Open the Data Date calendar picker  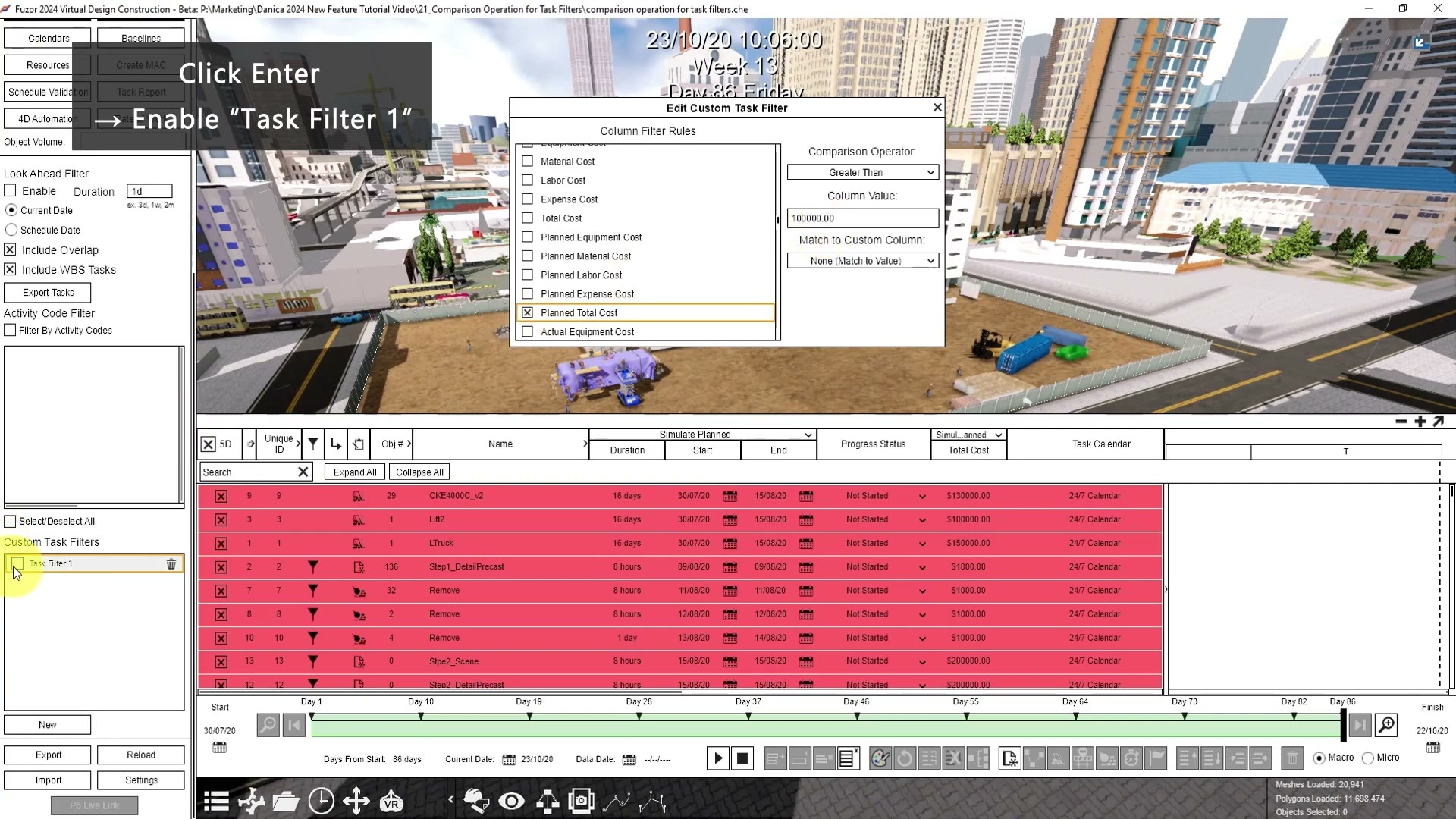629,760
